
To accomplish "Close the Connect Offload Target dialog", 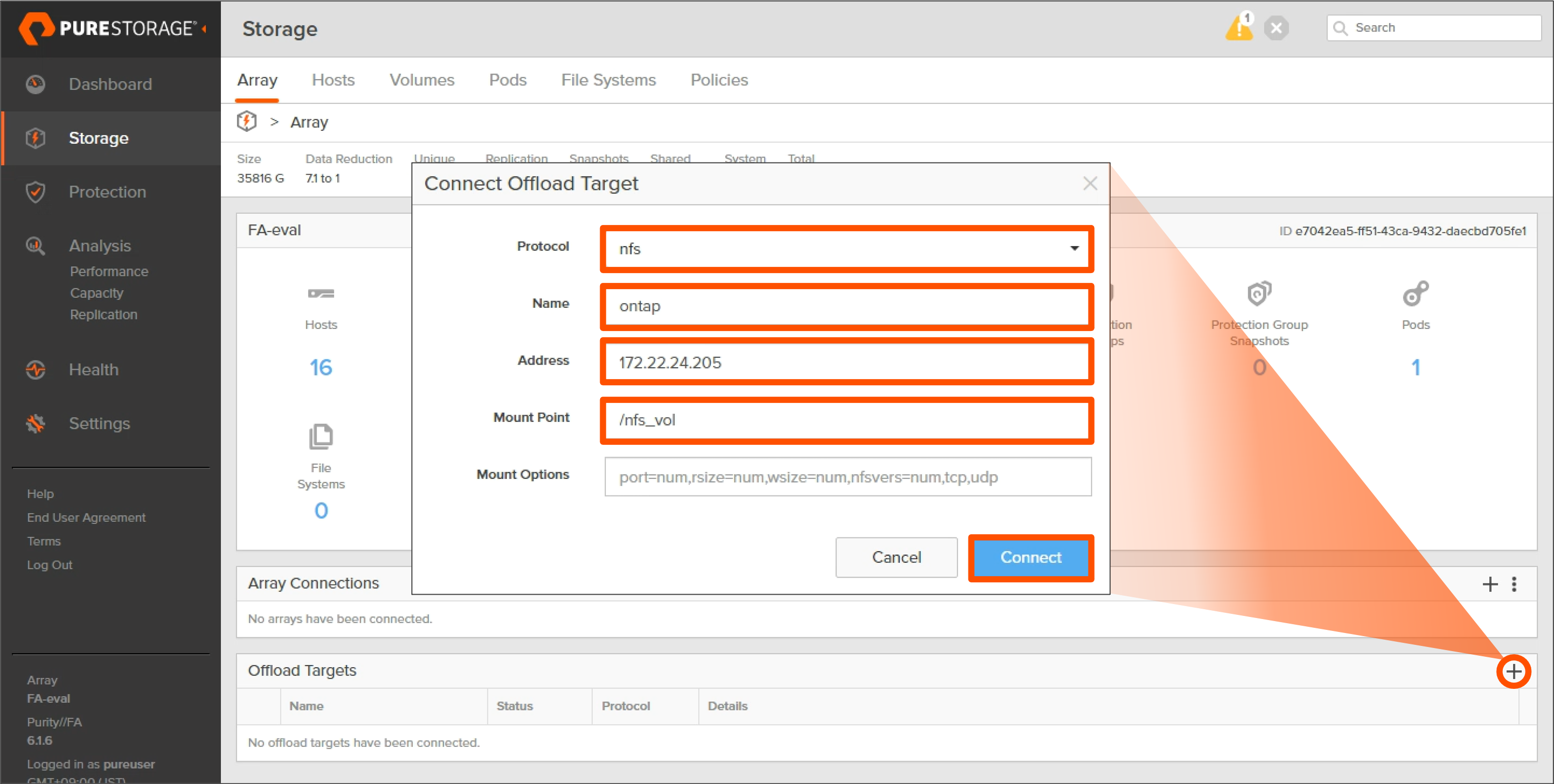I will (1089, 184).
